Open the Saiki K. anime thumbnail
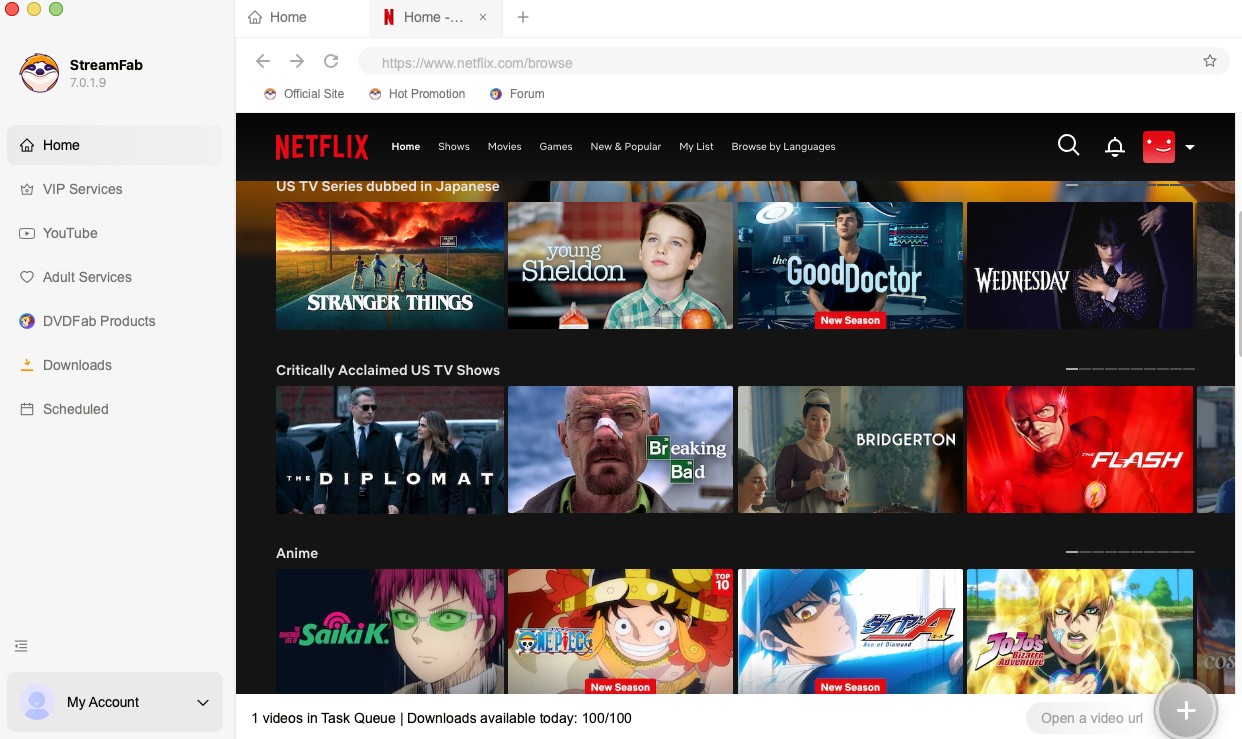Image resolution: width=1242 pixels, height=739 pixels. pyautogui.click(x=390, y=632)
